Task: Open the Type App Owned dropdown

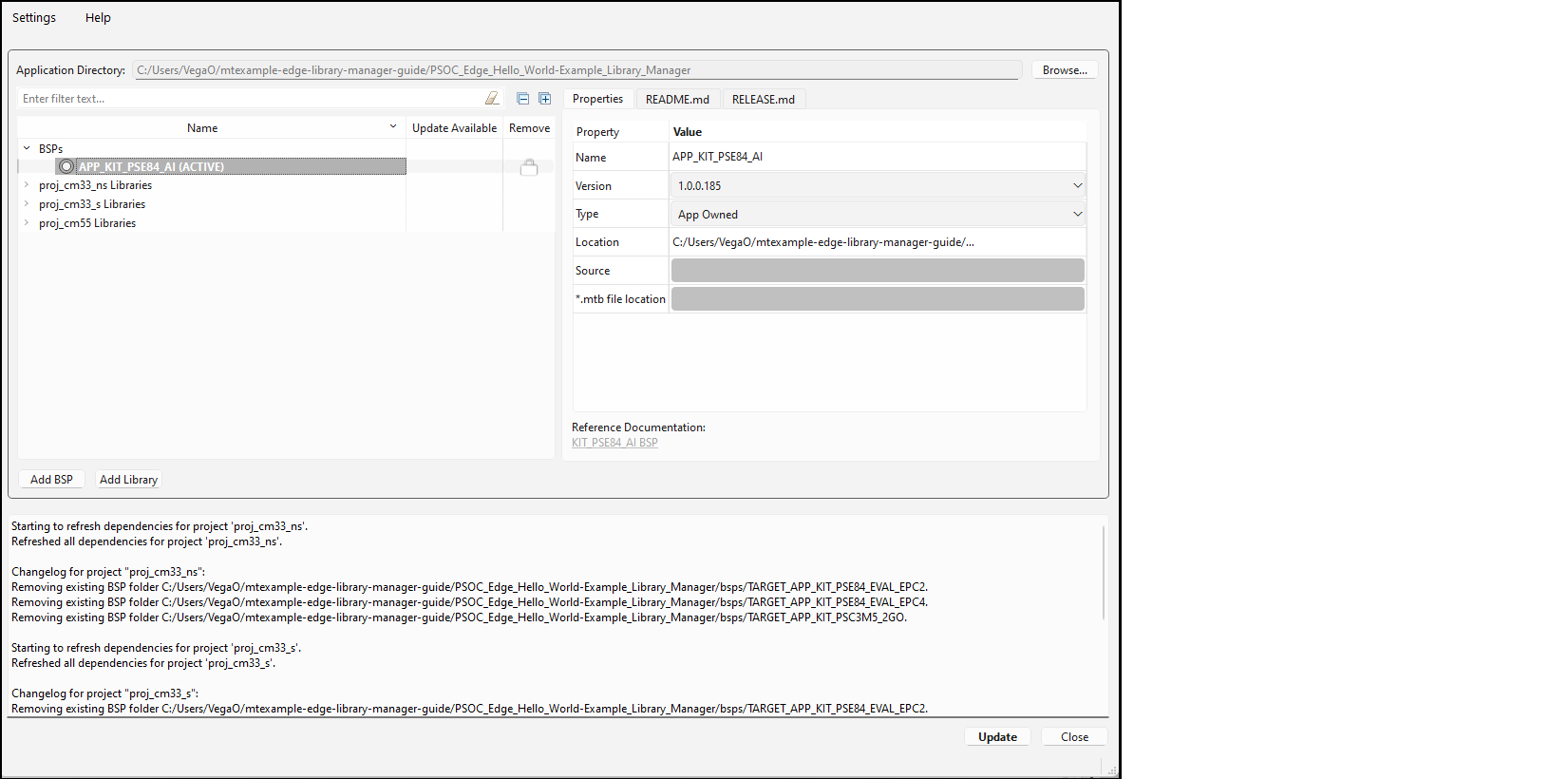Action: coord(1077,215)
